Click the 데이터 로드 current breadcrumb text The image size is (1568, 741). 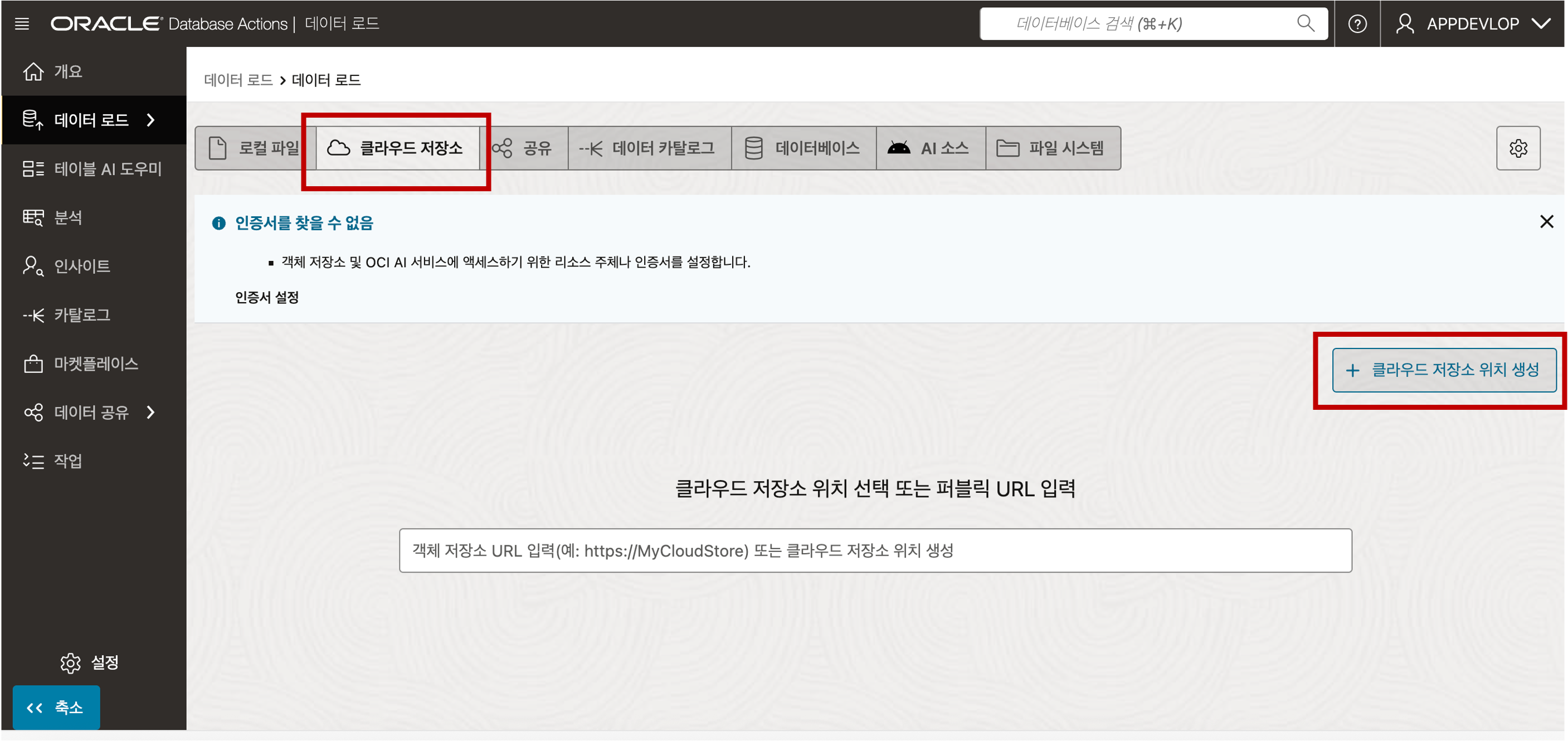(x=327, y=80)
